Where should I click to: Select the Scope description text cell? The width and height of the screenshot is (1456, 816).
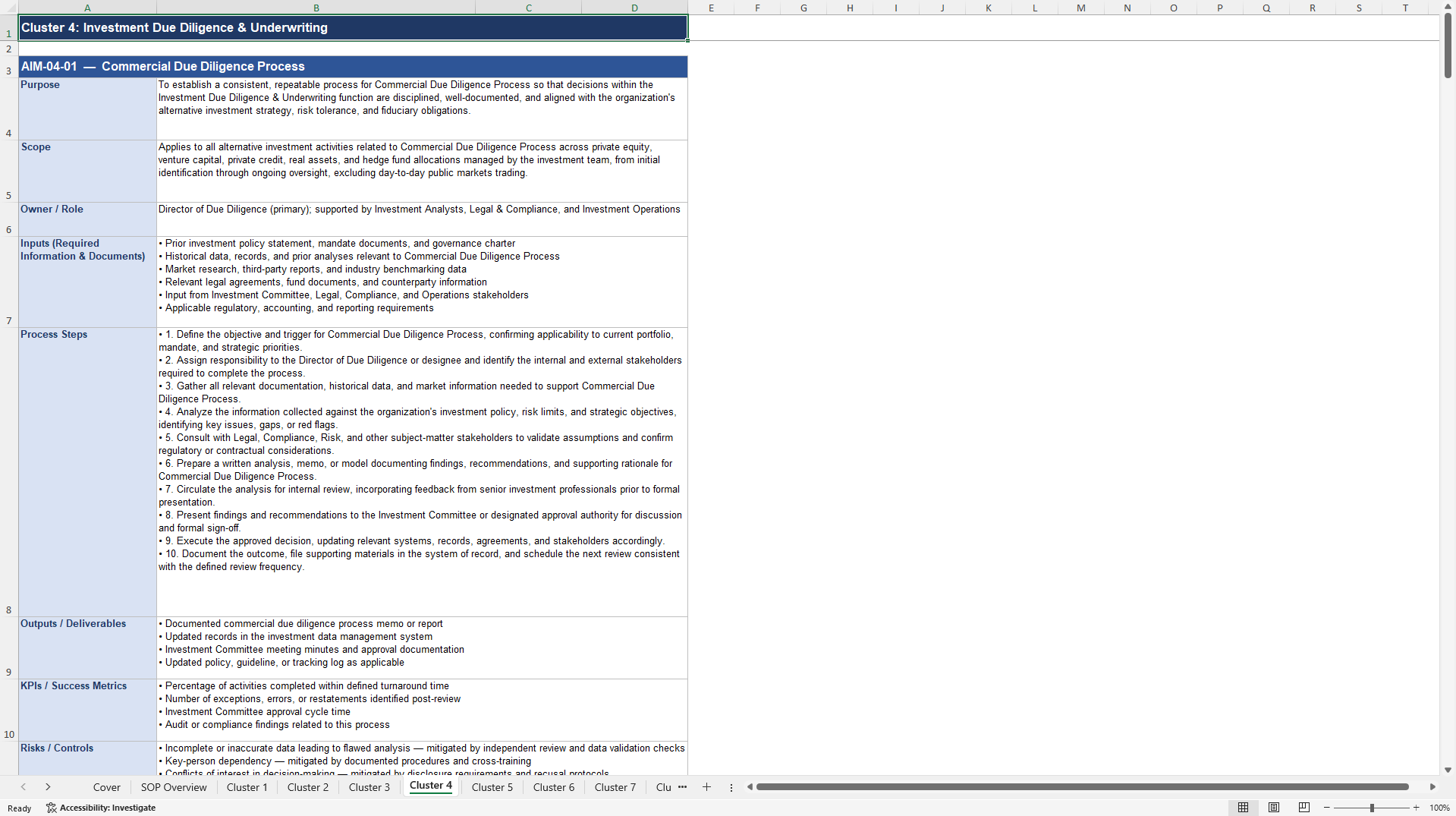(422, 171)
